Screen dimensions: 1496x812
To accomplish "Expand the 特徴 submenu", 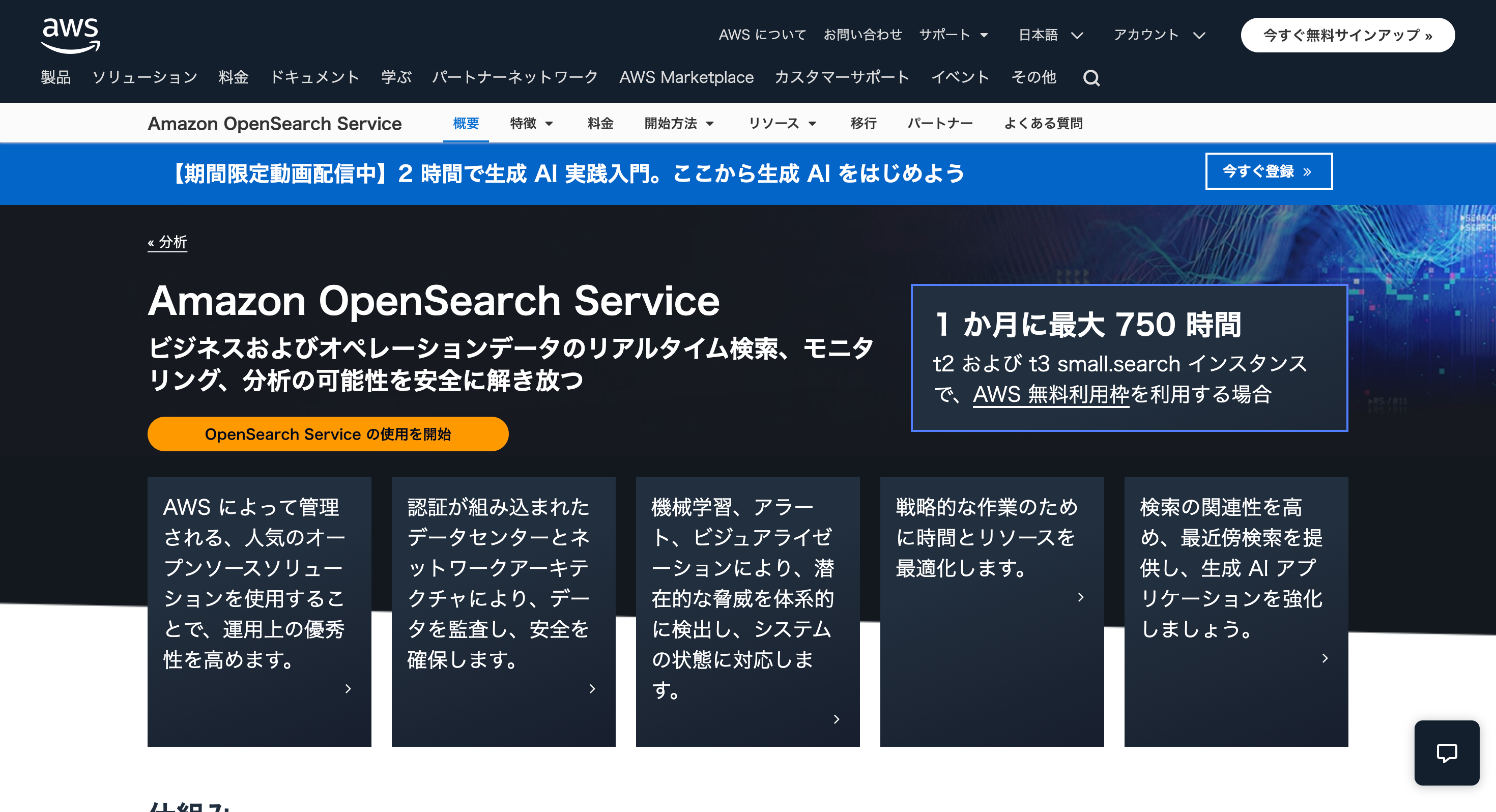I will [531, 123].
